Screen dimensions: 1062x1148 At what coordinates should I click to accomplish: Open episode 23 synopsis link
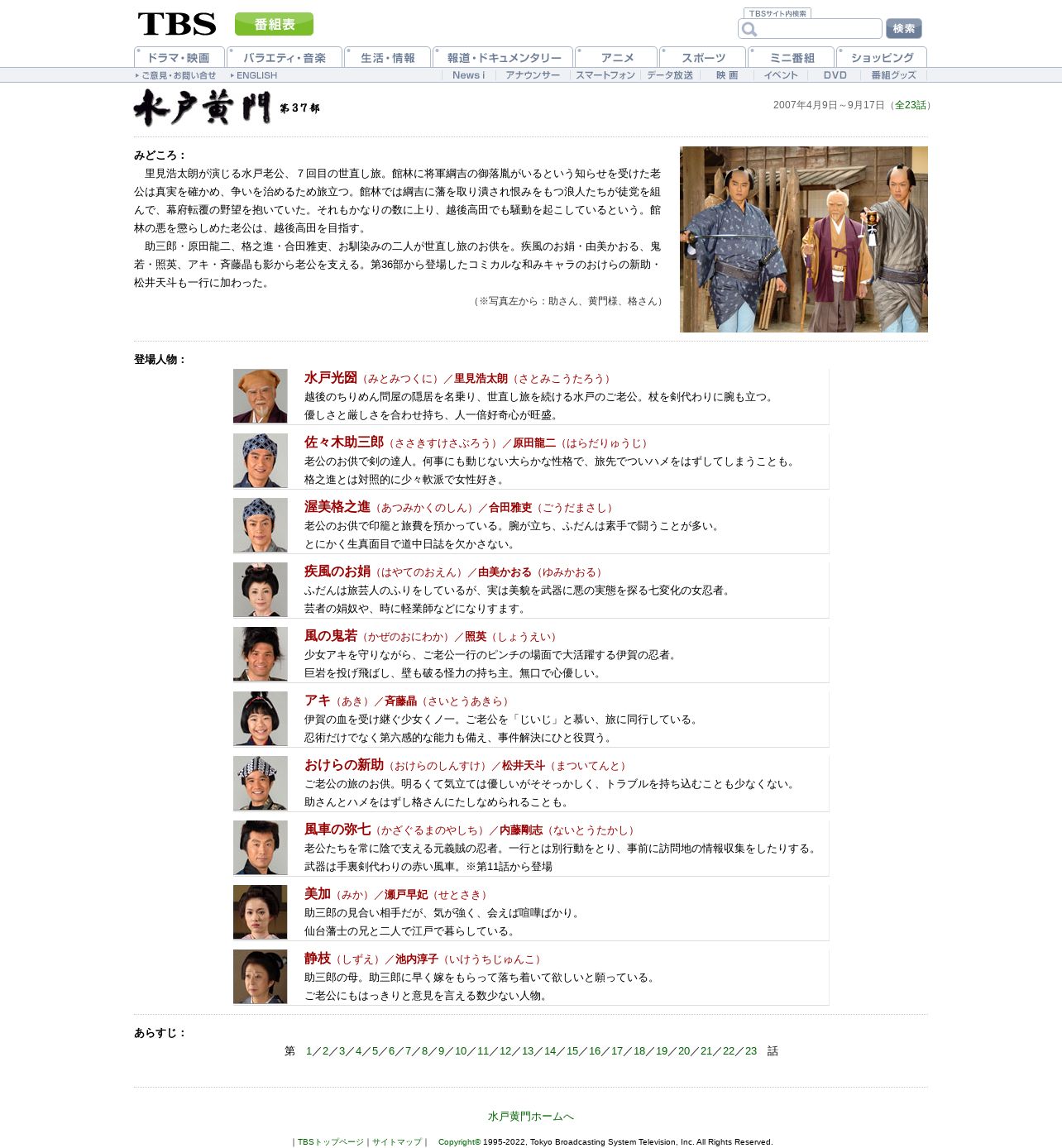point(751,1051)
